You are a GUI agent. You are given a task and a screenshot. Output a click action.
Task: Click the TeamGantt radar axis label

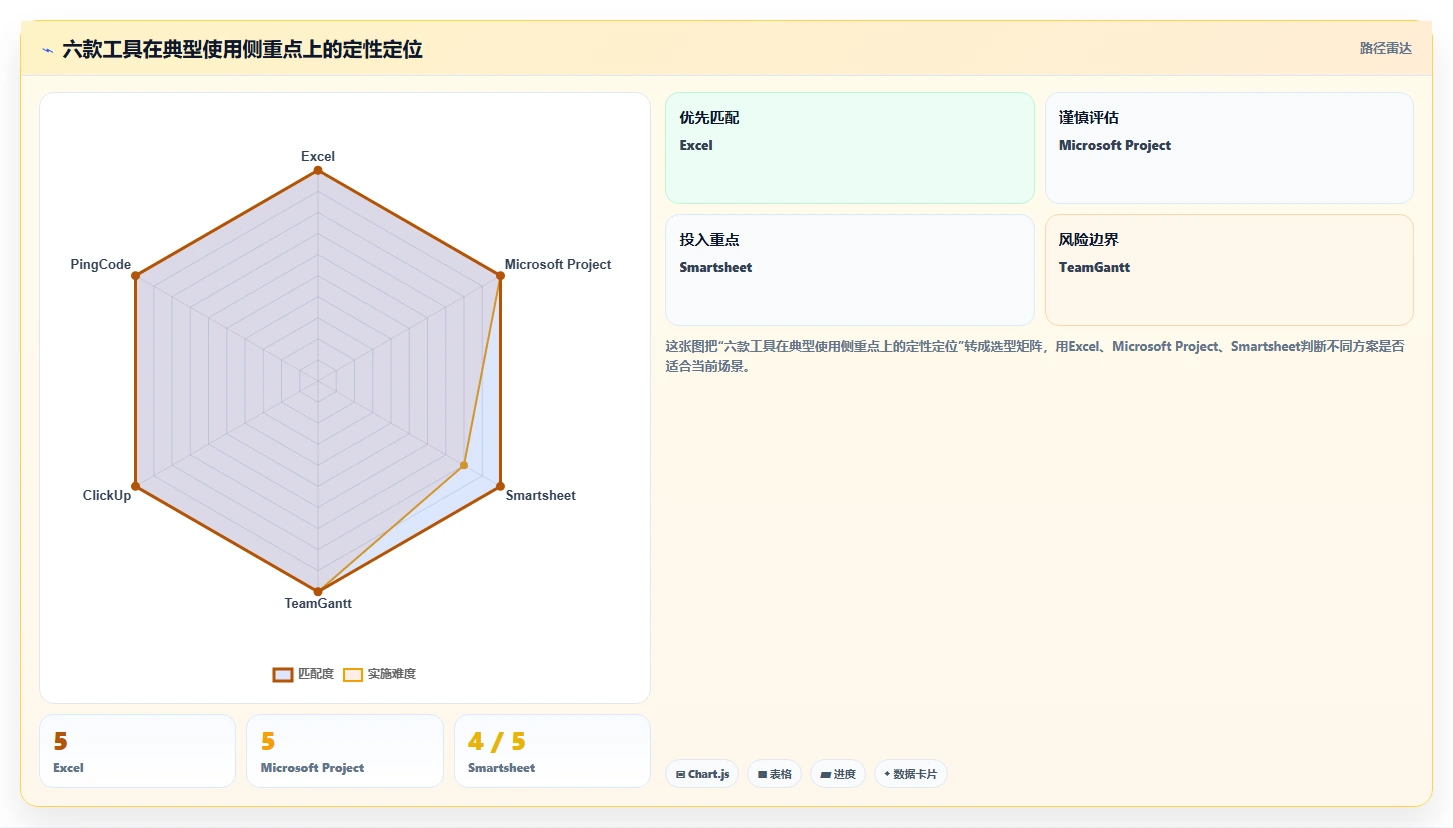click(x=318, y=603)
